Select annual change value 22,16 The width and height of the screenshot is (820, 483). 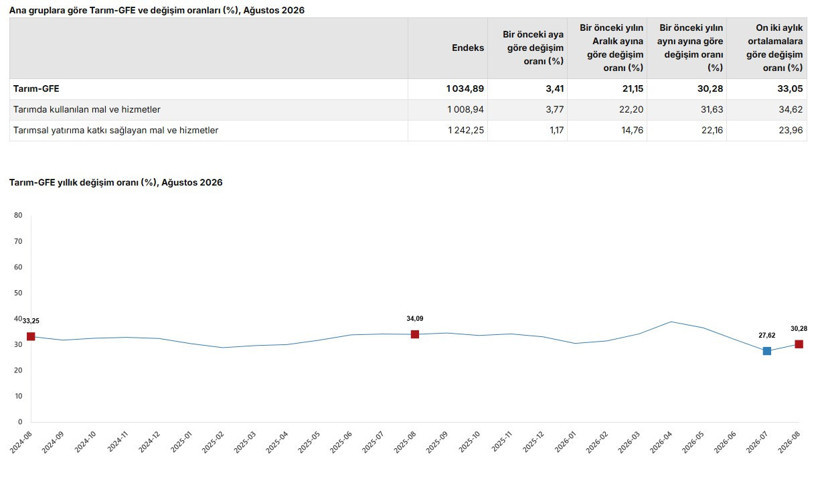pos(712,130)
